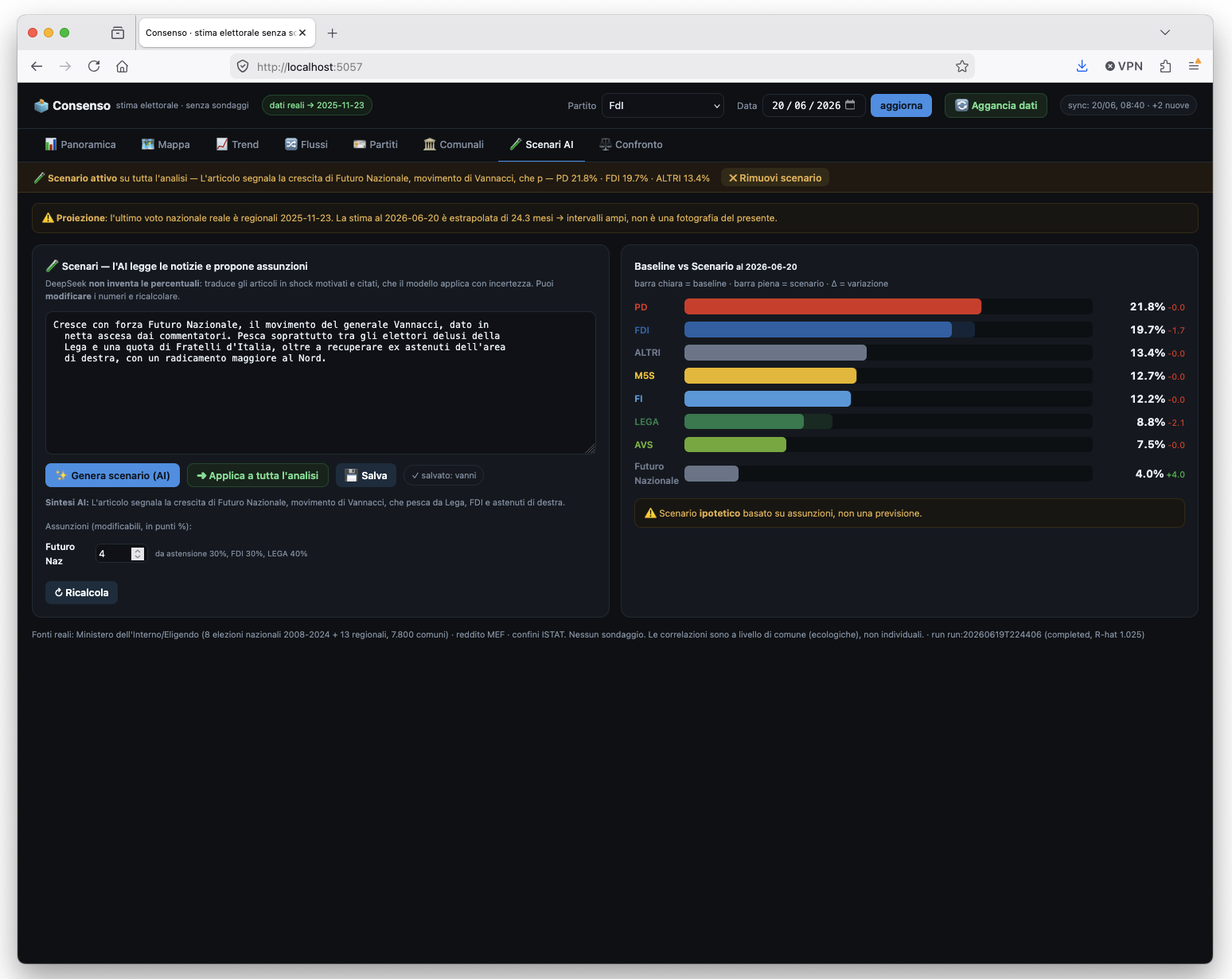Open the downloads panel
This screenshot has width=1232, height=979.
click(1082, 66)
